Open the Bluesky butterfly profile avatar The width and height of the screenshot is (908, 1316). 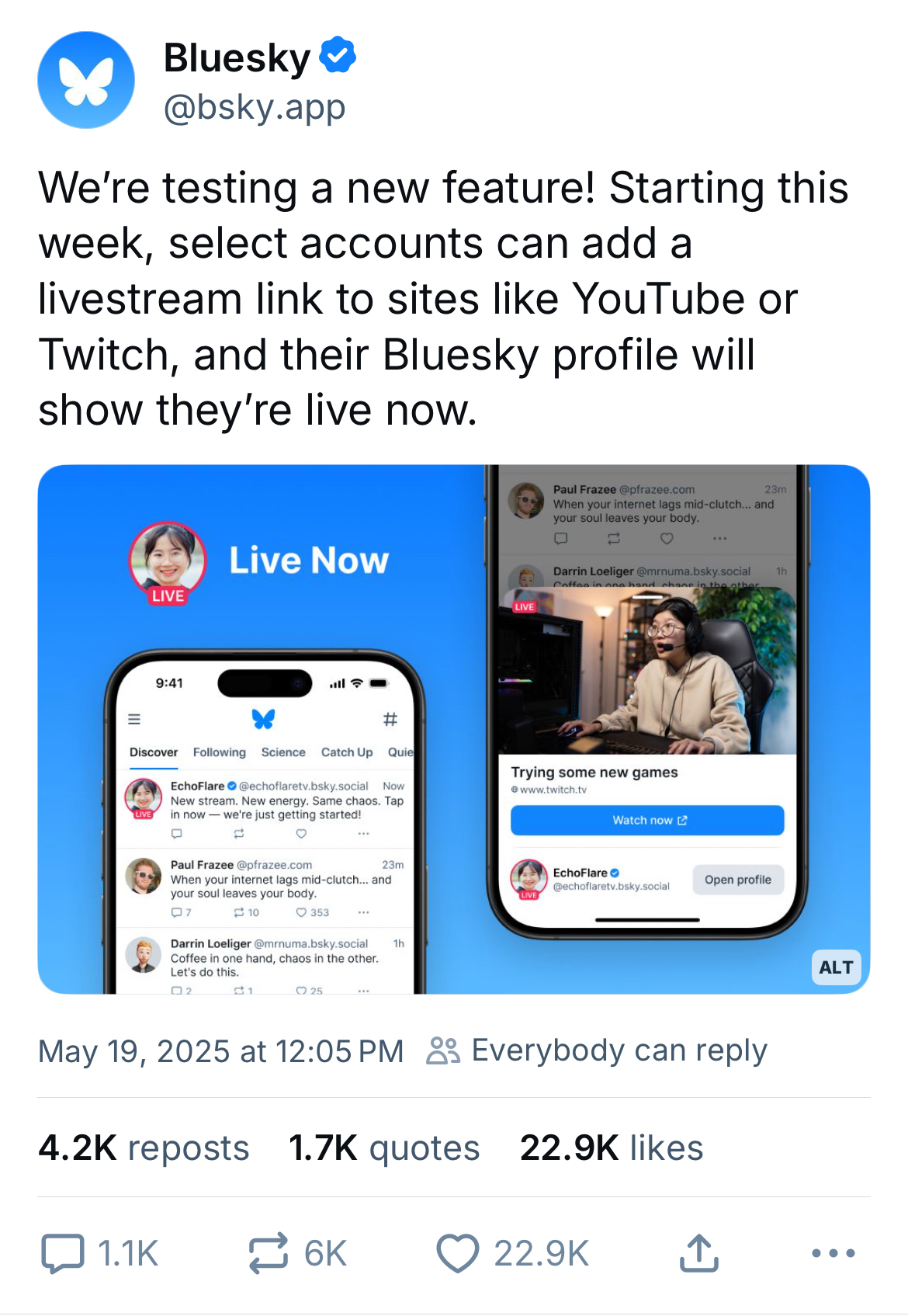coord(86,80)
